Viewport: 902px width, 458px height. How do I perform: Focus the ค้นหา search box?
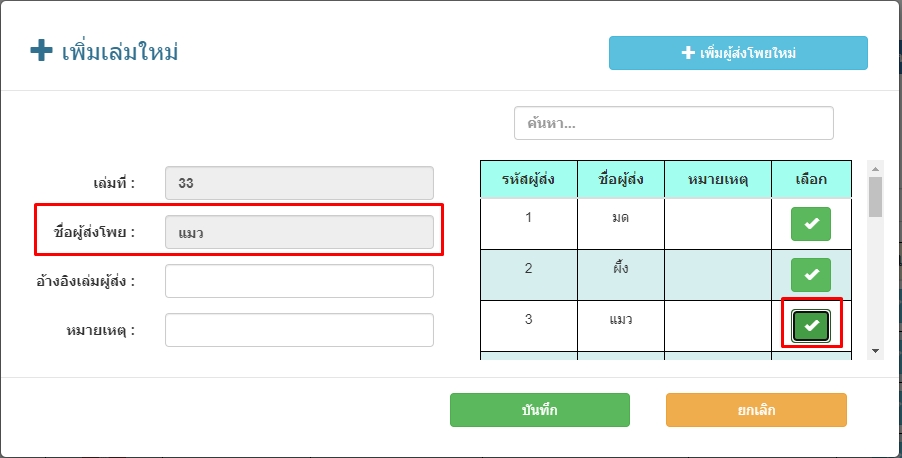click(673, 123)
